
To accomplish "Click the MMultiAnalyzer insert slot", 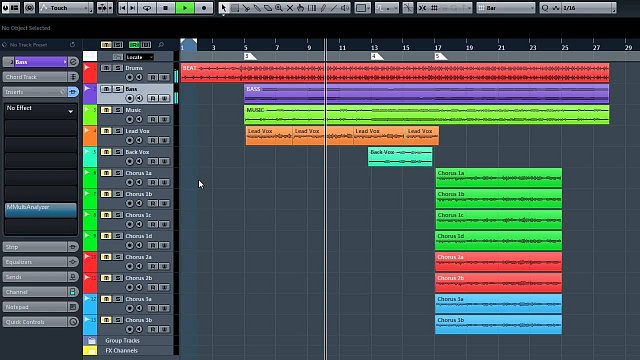I will 40,210.
